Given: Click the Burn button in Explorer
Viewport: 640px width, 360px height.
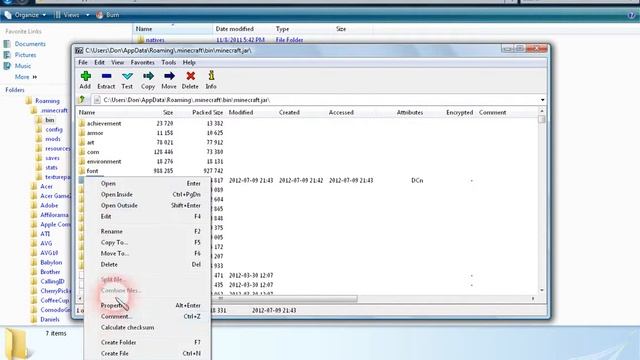Looking at the screenshot, I should click(x=108, y=15).
